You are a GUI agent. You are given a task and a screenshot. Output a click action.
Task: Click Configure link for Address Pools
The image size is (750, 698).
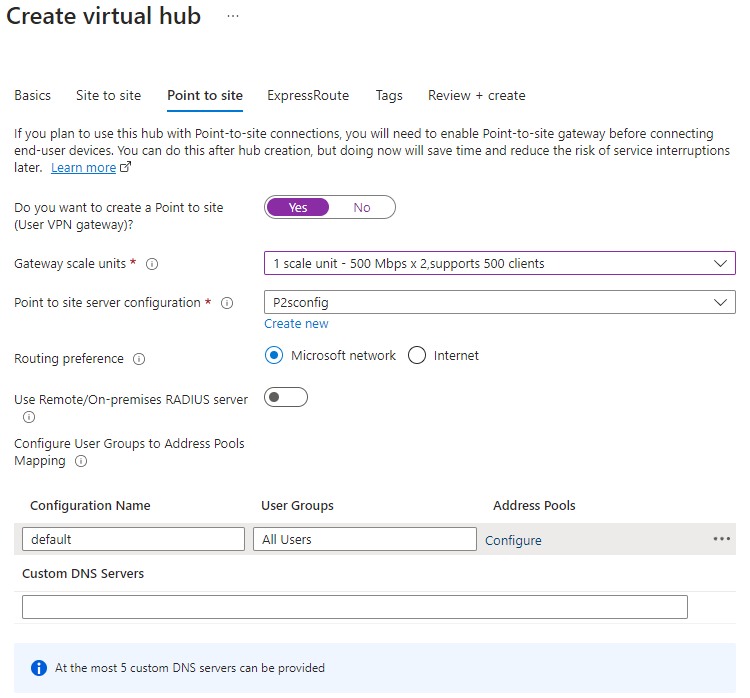[513, 540]
